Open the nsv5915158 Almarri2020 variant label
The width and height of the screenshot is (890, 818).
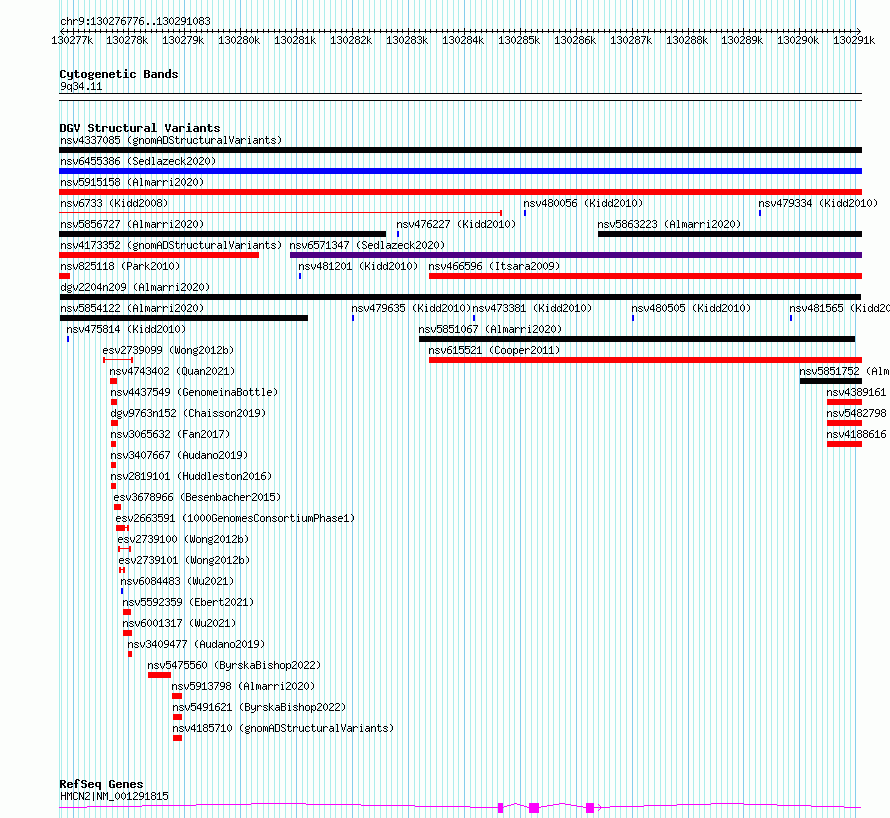point(132,182)
